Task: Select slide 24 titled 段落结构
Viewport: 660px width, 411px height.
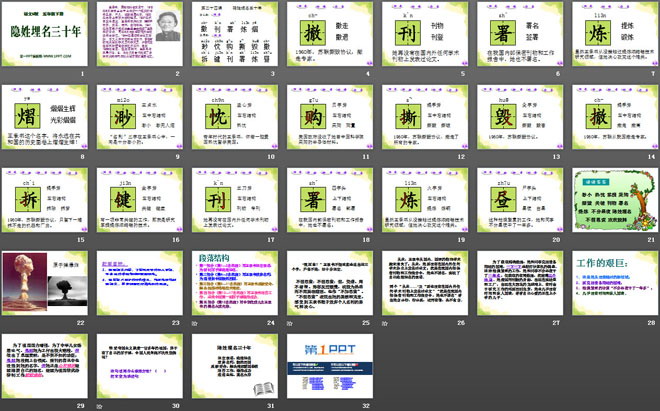Action: (235, 283)
